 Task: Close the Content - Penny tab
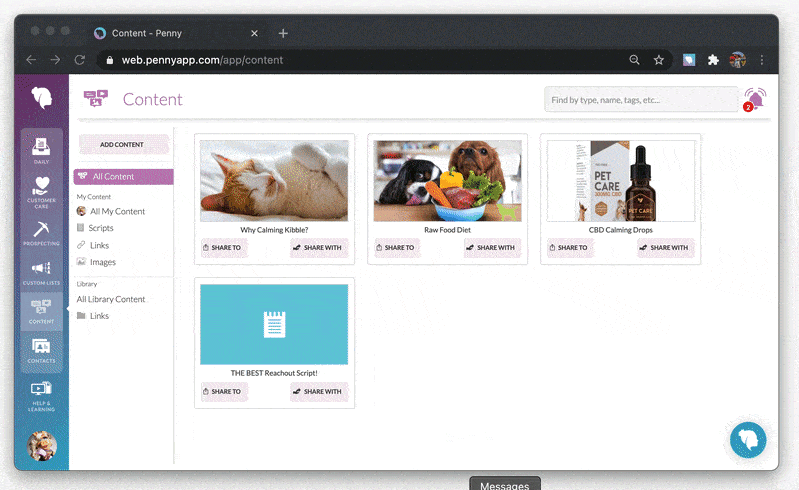(x=254, y=33)
